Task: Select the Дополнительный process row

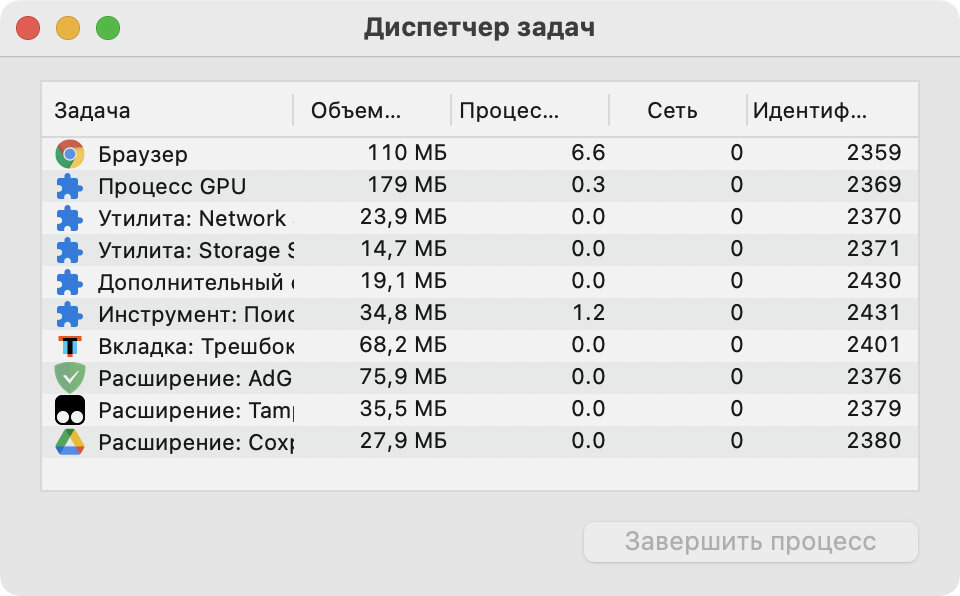Action: pos(480,282)
